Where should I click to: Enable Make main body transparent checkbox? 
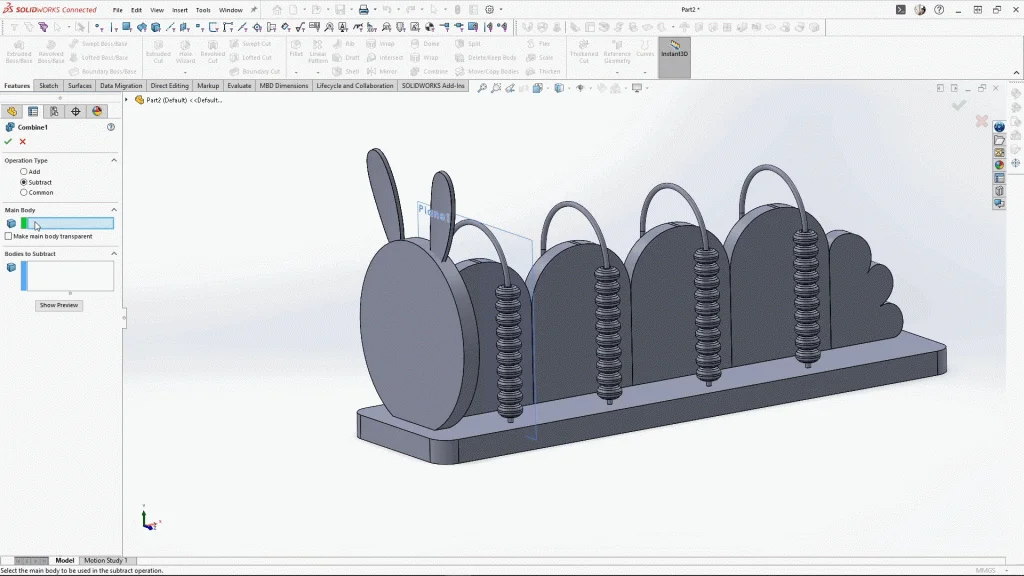click(9, 237)
